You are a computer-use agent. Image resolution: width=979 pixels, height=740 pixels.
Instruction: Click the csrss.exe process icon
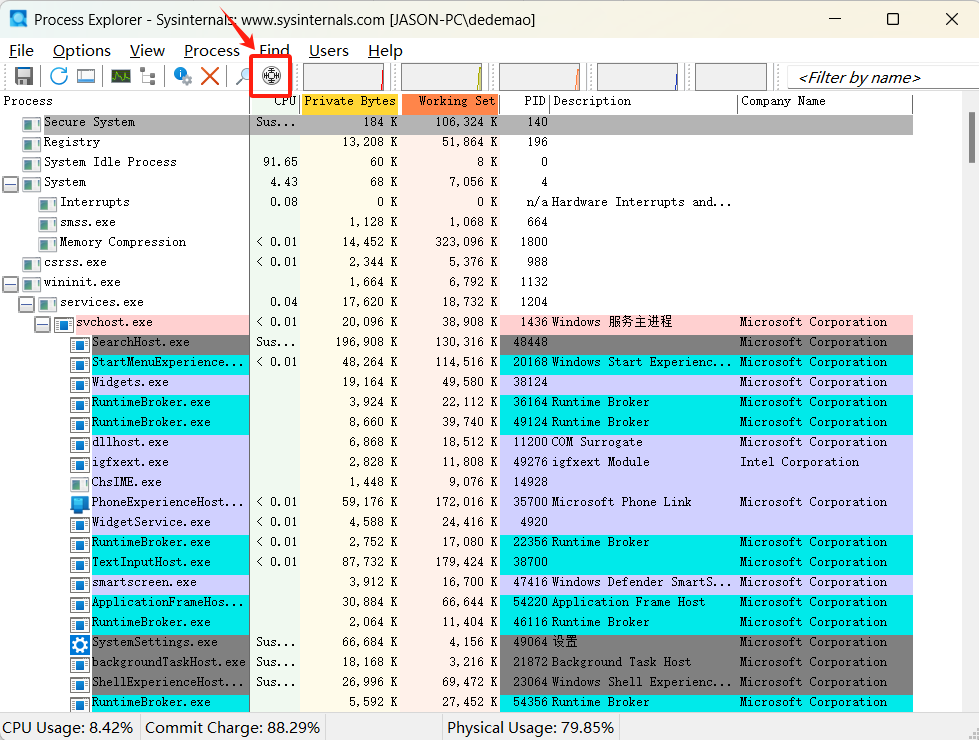pyautogui.click(x=31, y=264)
